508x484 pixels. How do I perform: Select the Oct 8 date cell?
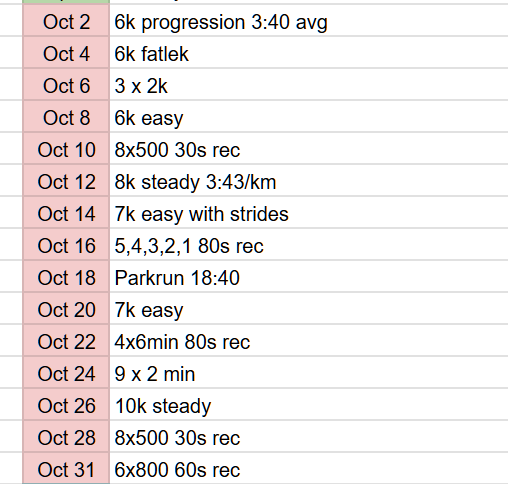tap(66, 116)
